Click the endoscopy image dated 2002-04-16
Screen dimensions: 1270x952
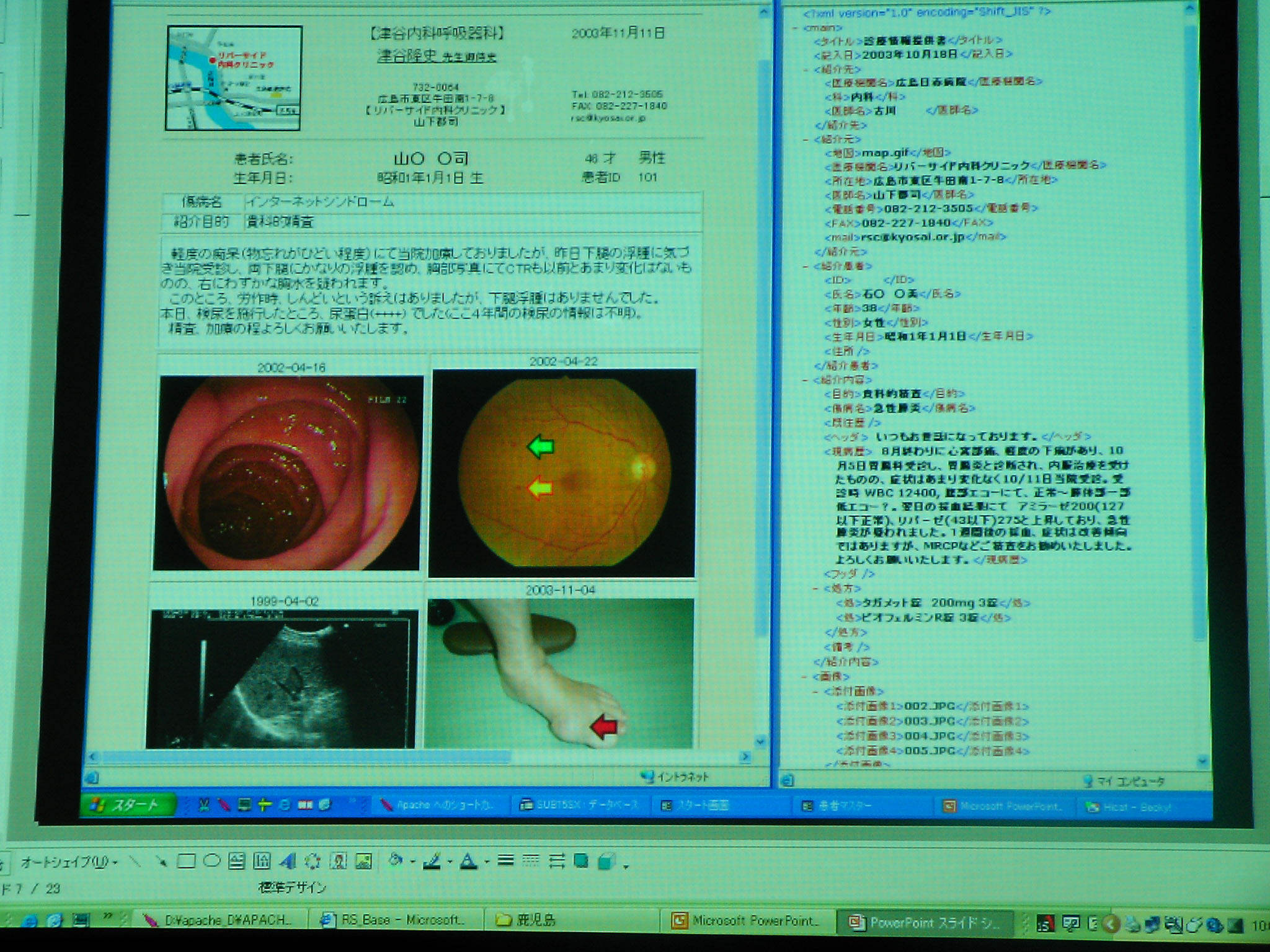tap(288, 473)
